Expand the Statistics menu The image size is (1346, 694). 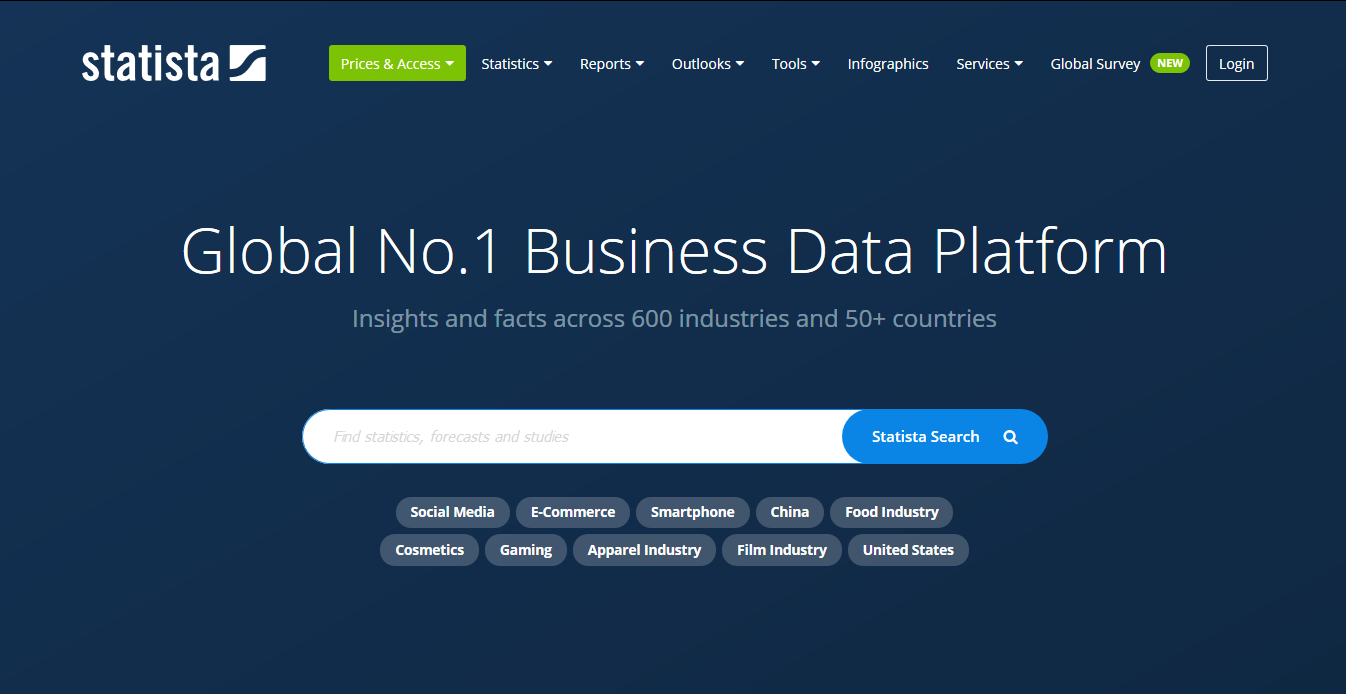[x=516, y=64]
